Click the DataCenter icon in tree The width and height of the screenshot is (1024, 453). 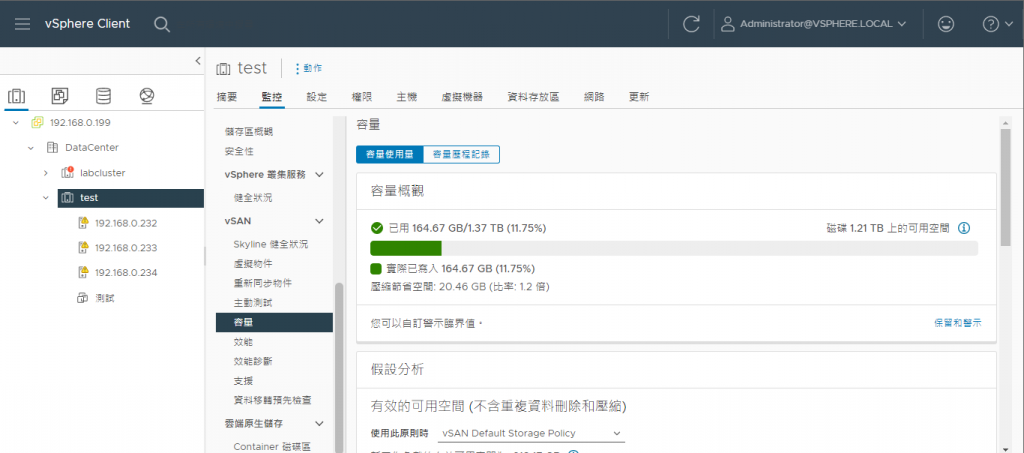52,148
